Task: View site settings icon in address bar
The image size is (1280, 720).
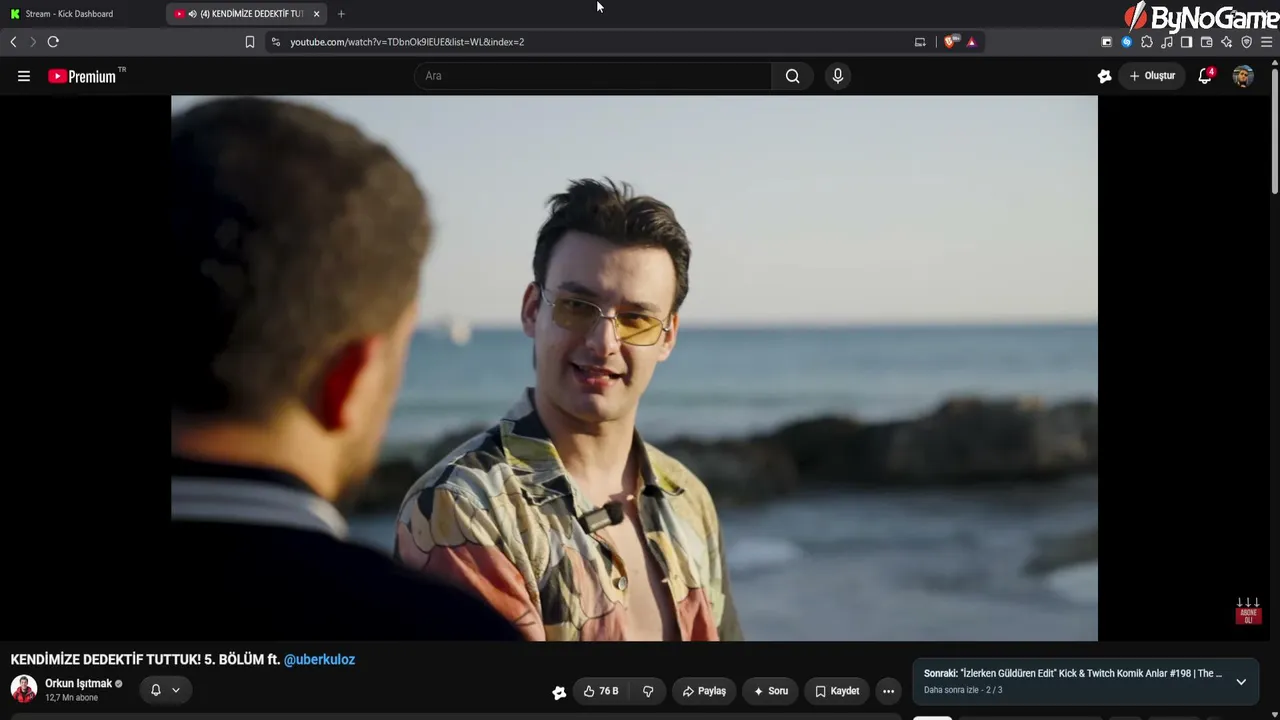Action: click(276, 42)
